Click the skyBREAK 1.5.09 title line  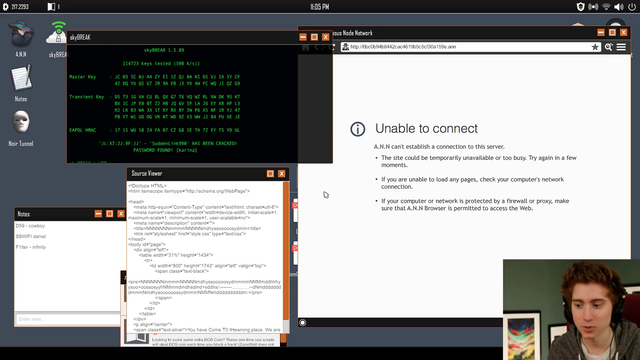pyautogui.click(x=164, y=50)
